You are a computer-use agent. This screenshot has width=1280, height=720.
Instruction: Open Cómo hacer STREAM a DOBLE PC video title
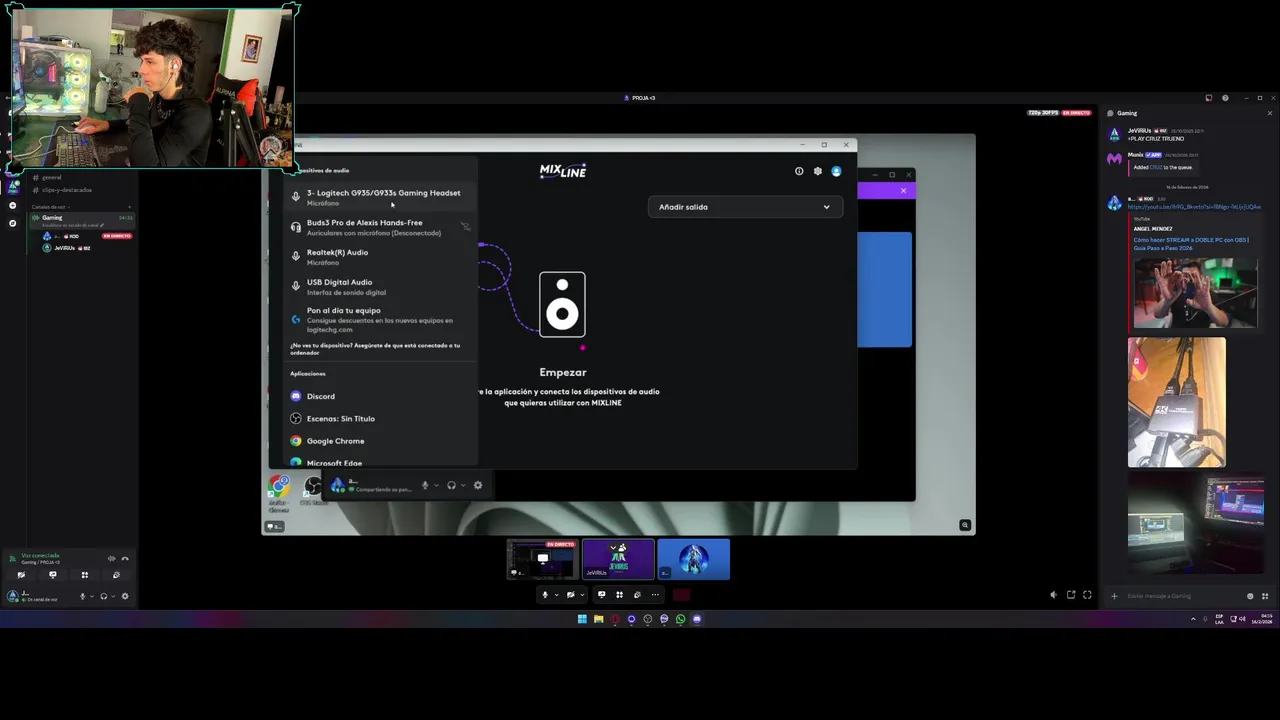pos(1190,244)
